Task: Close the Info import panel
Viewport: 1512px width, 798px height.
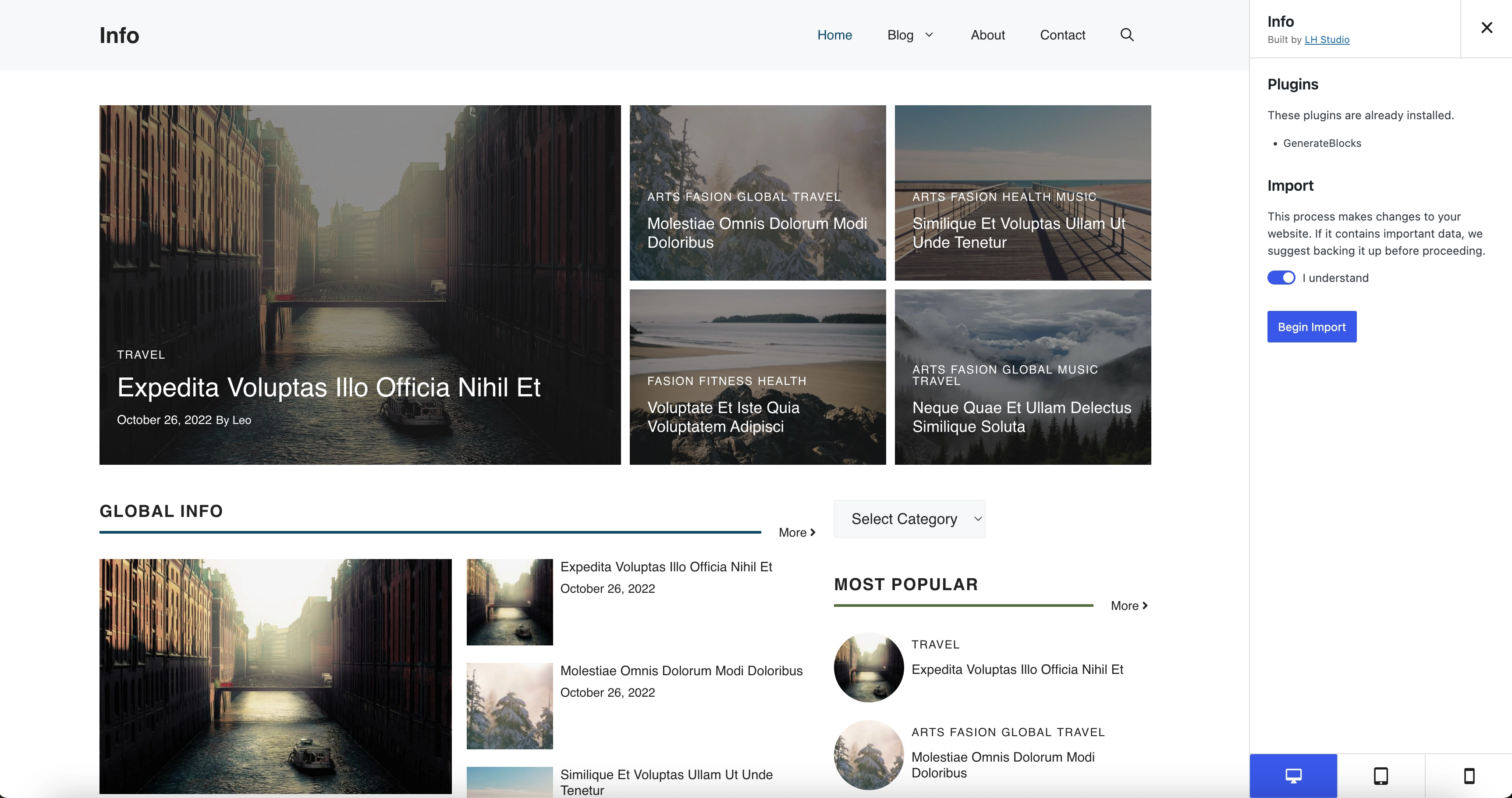Action: point(1486,28)
